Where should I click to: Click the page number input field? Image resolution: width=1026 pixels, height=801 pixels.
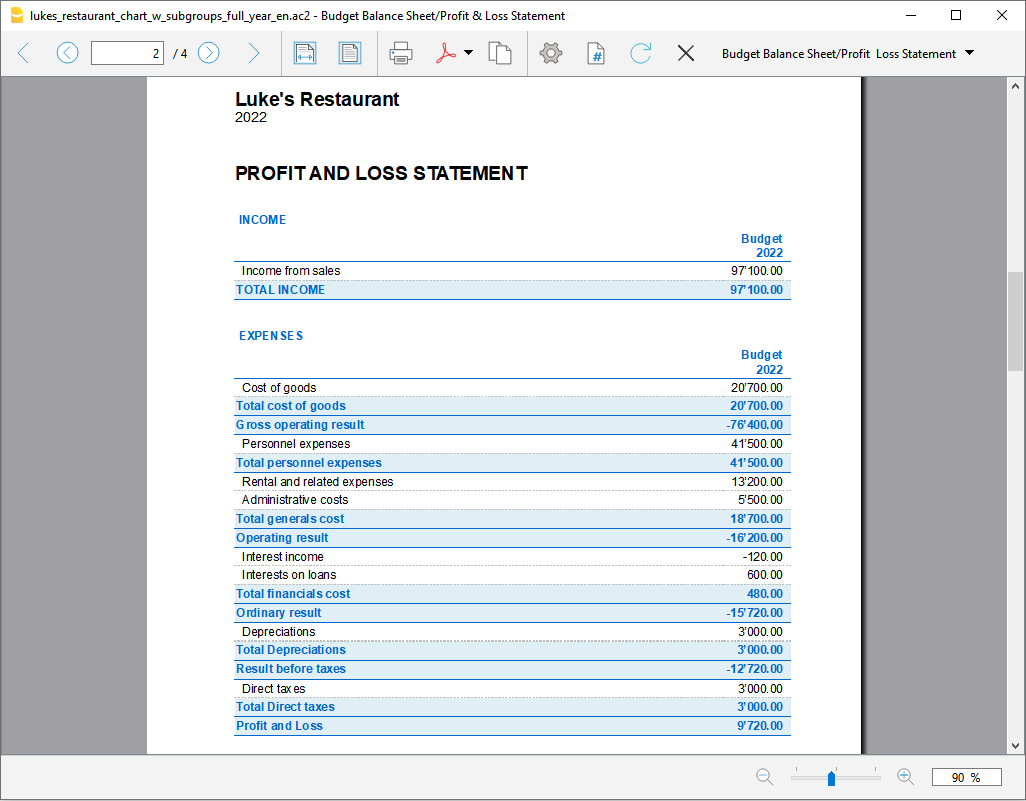coord(127,53)
